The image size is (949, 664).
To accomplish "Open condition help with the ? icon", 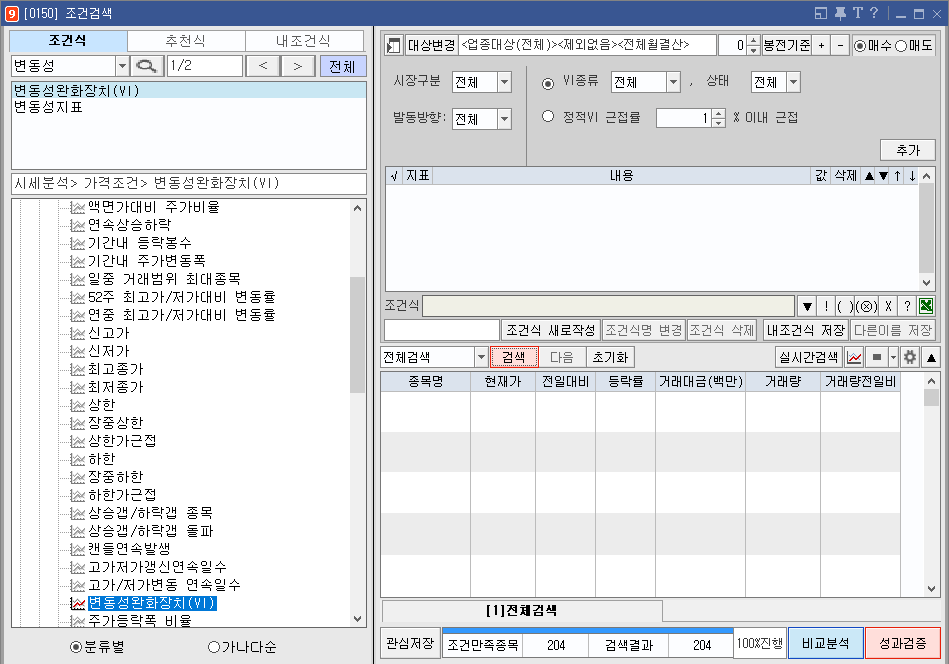I will click(x=907, y=305).
